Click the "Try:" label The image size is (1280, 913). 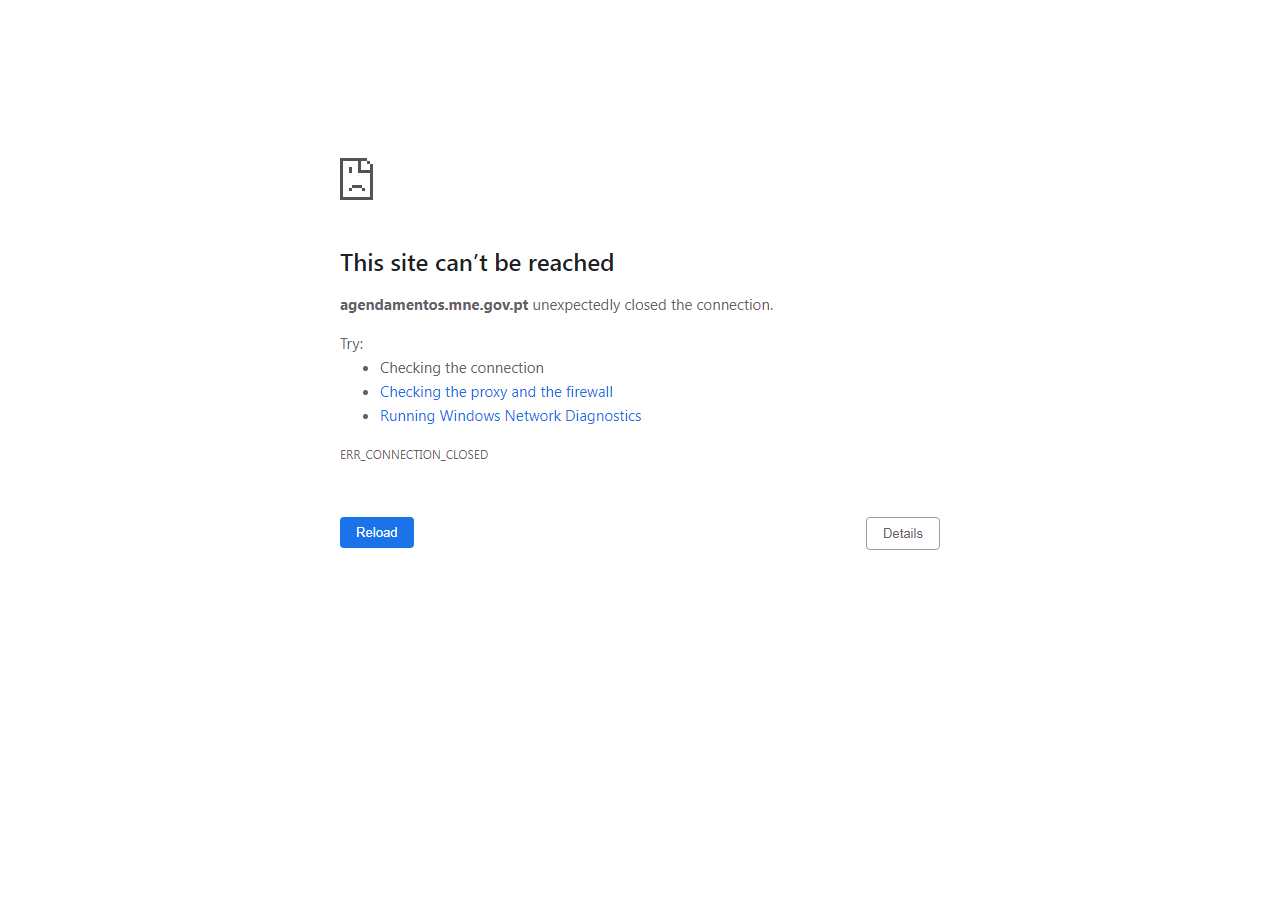pyautogui.click(x=352, y=344)
